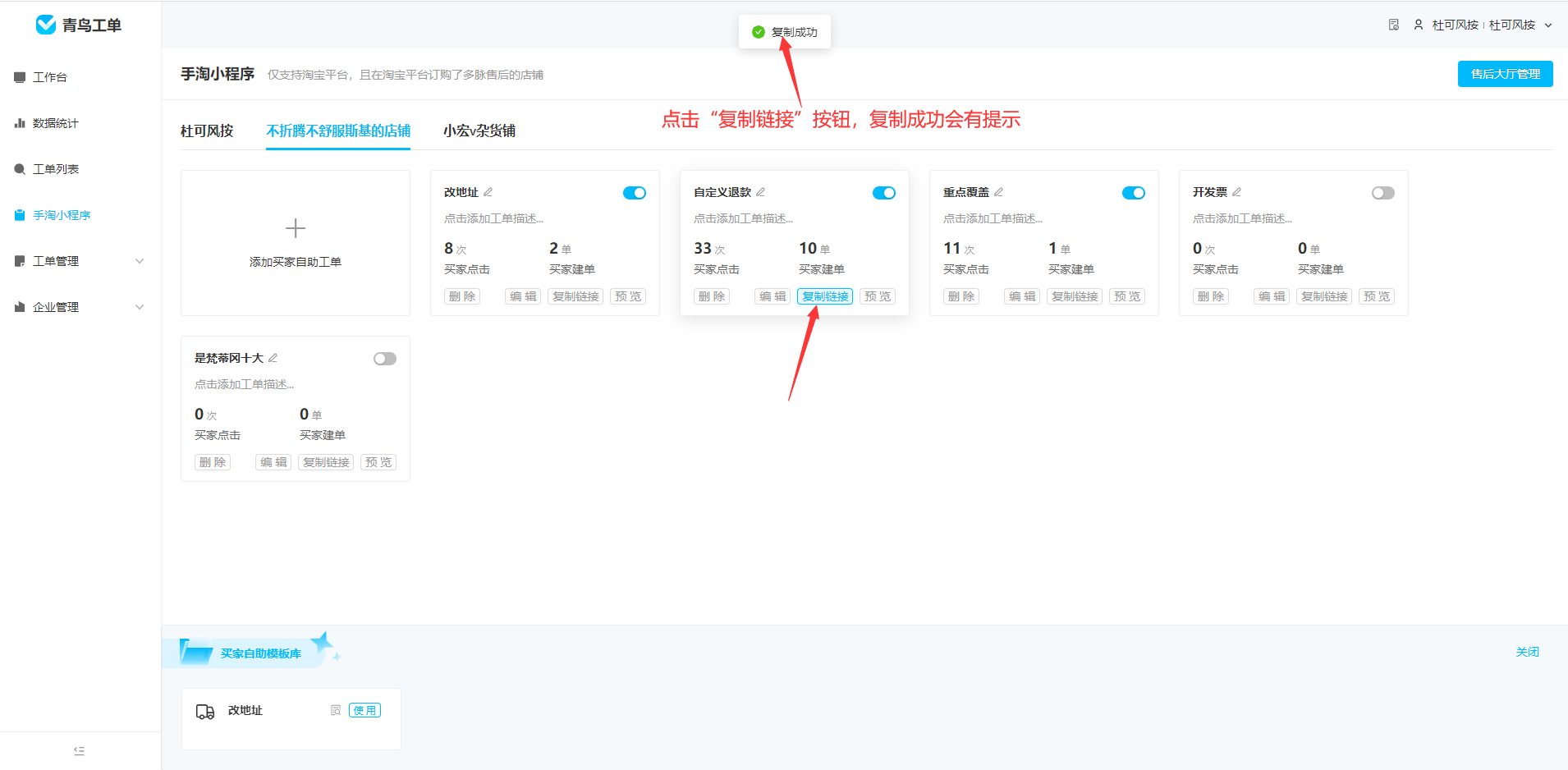Copy link for 自定义退款 card

[825, 296]
